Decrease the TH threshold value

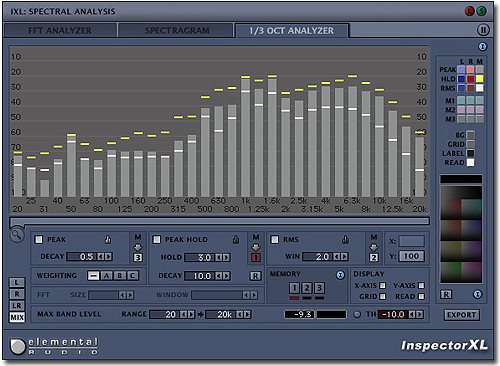click(412, 314)
